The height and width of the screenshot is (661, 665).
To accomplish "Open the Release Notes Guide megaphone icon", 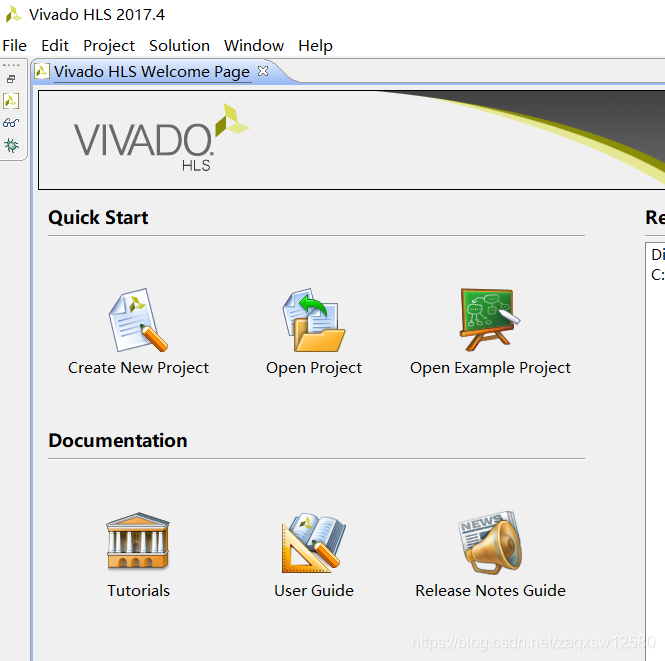I will (490, 542).
